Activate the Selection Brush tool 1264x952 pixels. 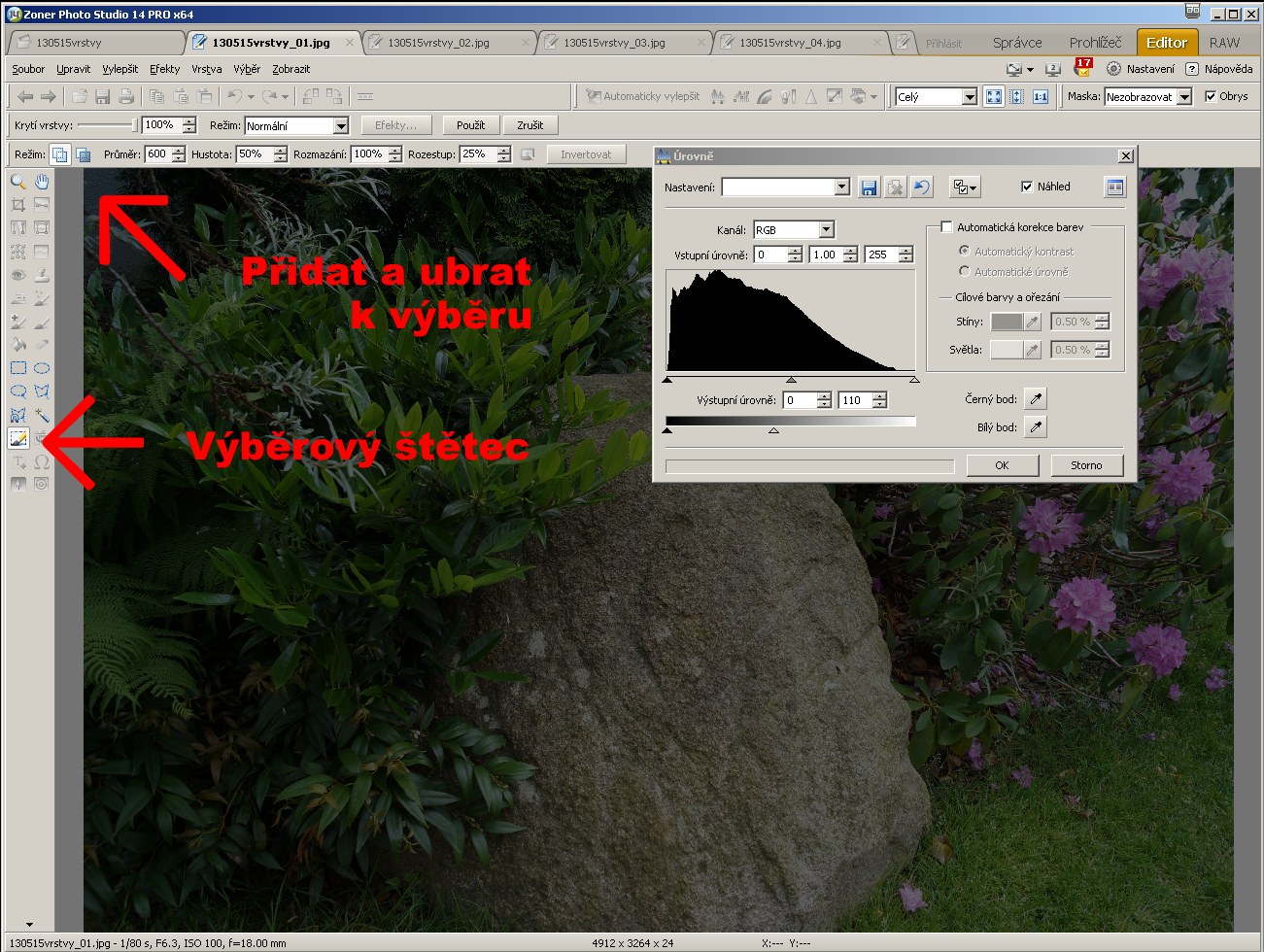17,438
